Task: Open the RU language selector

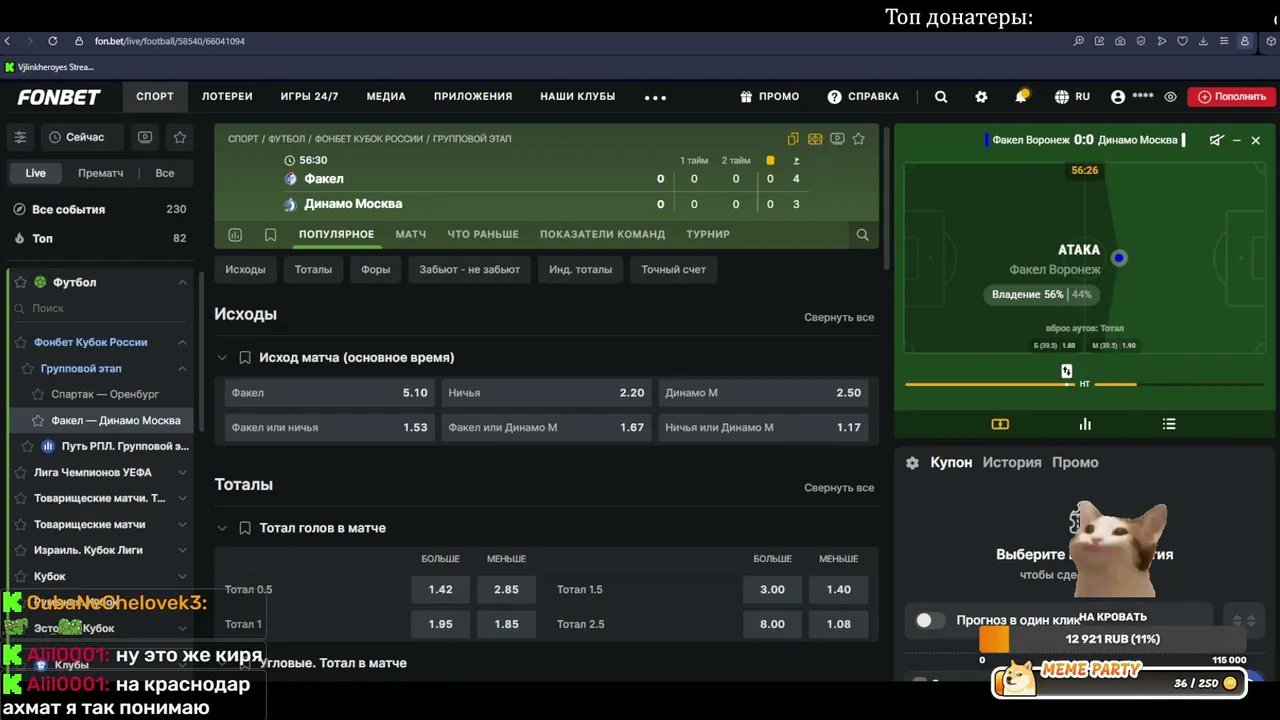Action: (1072, 97)
